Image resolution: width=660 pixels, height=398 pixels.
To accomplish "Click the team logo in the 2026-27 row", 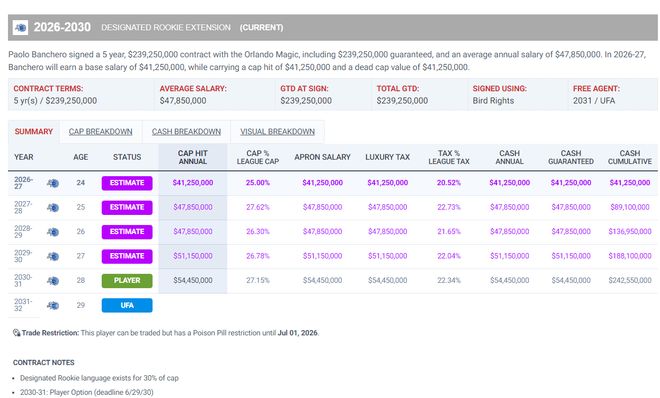I will [x=53, y=183].
